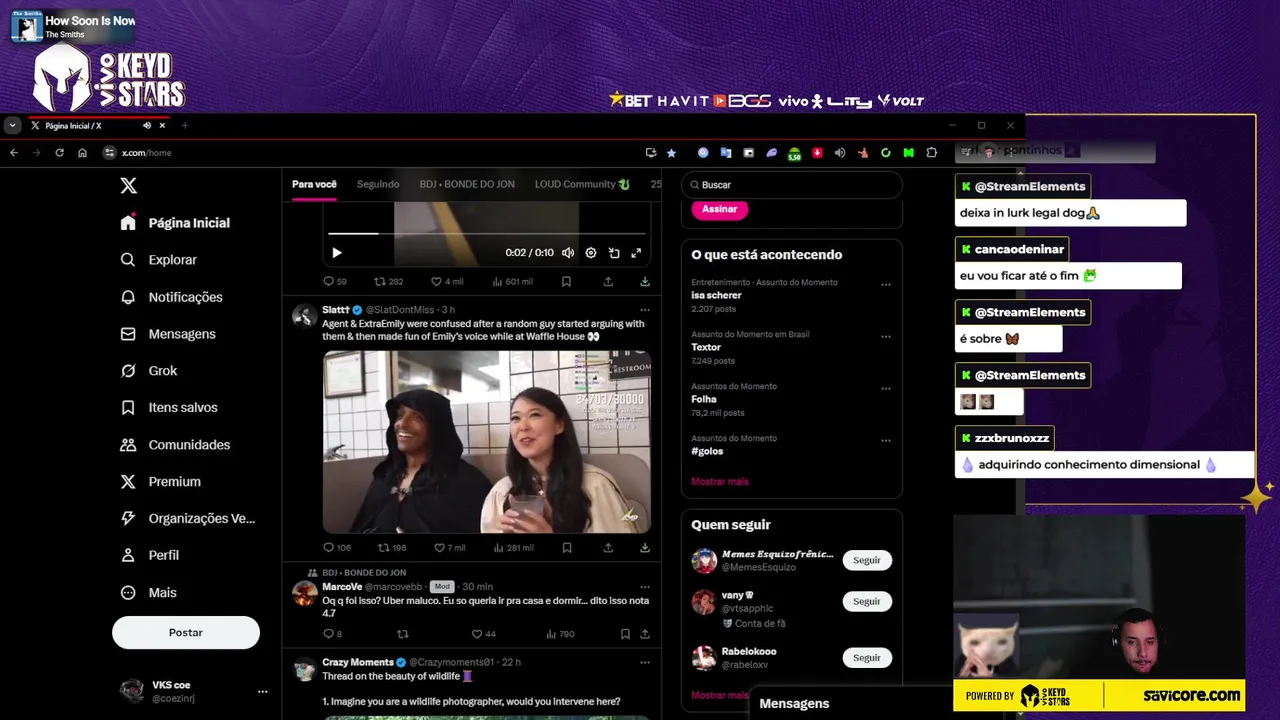Open options for the Folha trend

pos(885,388)
